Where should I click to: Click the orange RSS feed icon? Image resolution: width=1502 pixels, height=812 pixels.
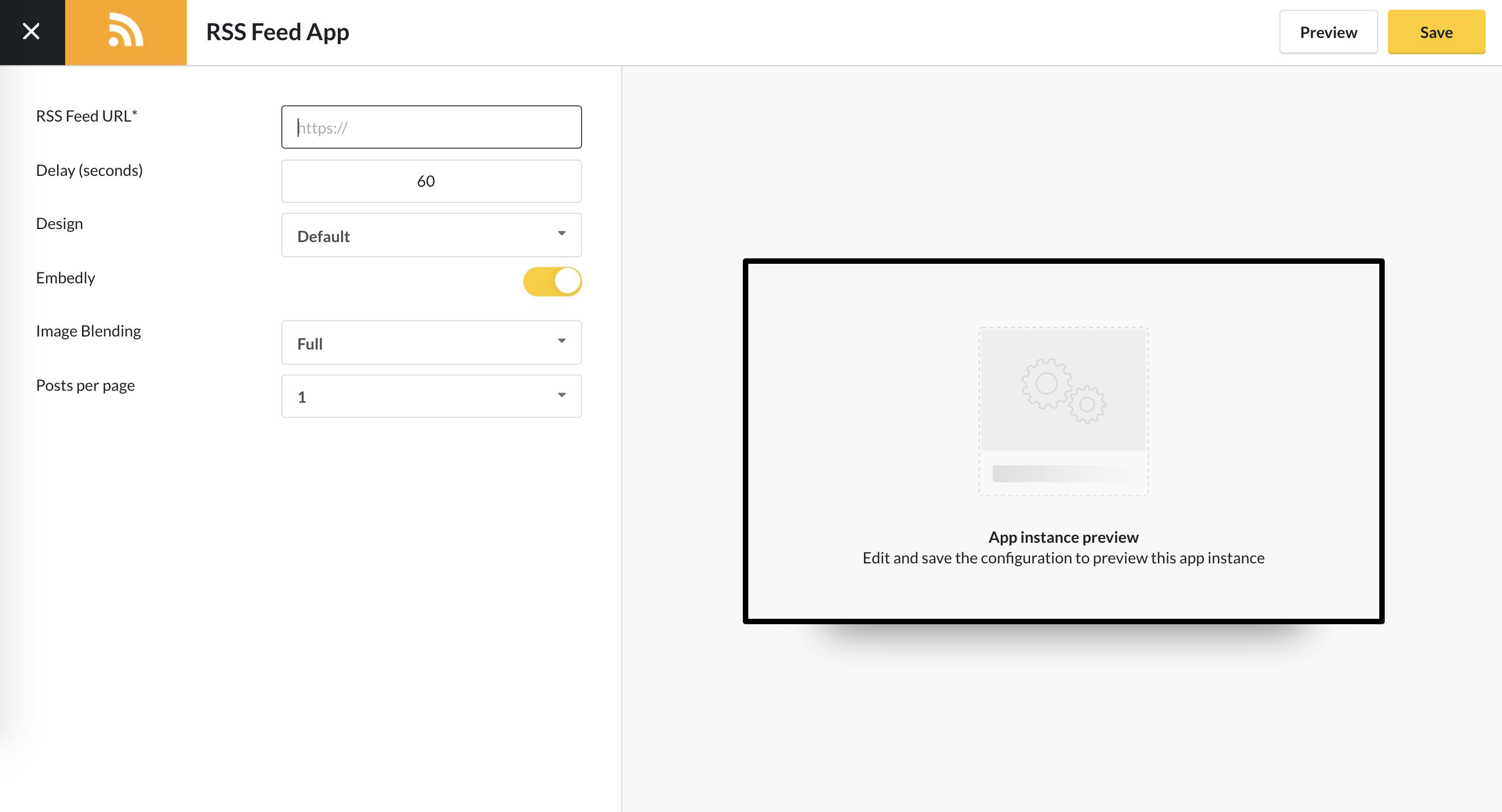pyautogui.click(x=126, y=32)
